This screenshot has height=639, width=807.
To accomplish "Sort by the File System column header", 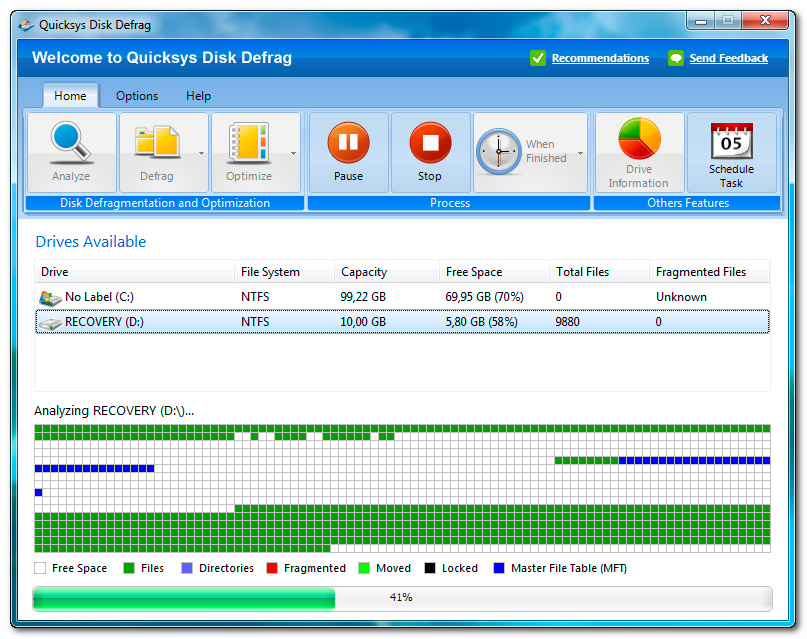I will pyautogui.click(x=284, y=272).
